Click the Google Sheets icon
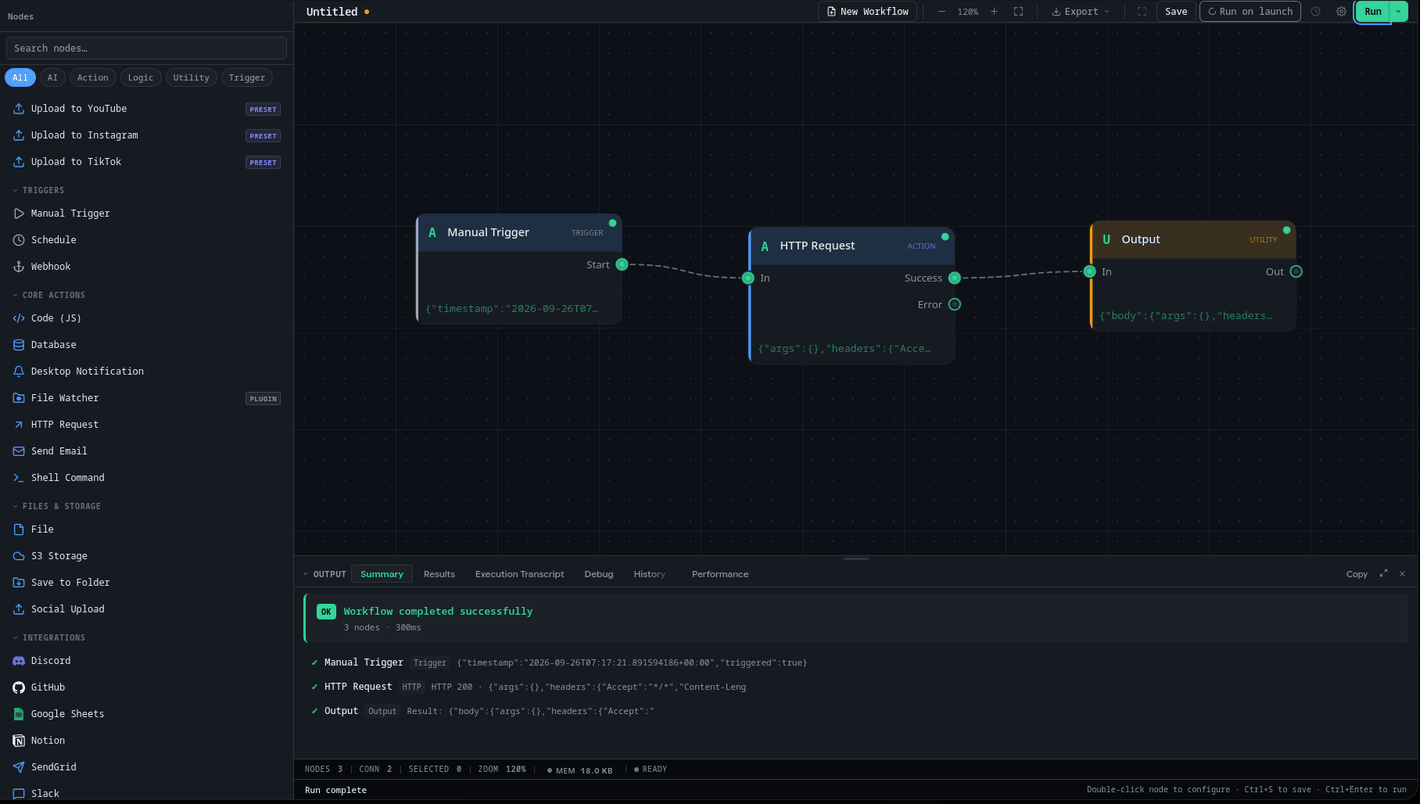Image resolution: width=1420 pixels, height=804 pixels. coord(18,714)
